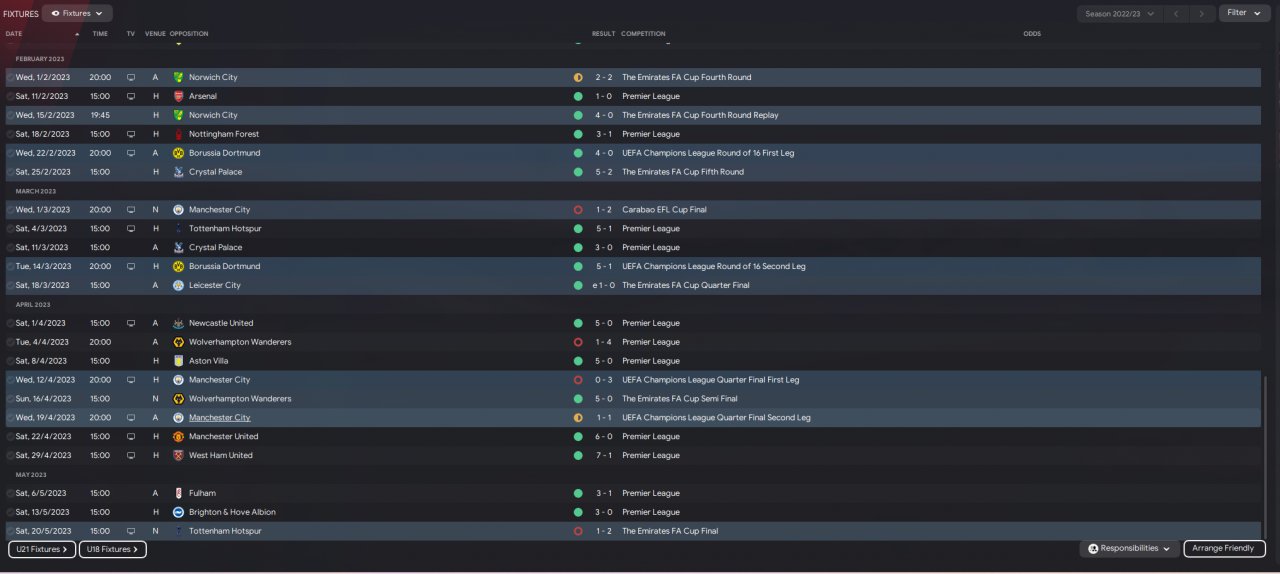1280x574 pixels.
Task: Toggle the row checkmark for Sat, 11/2/2023
Action: (x=11, y=97)
